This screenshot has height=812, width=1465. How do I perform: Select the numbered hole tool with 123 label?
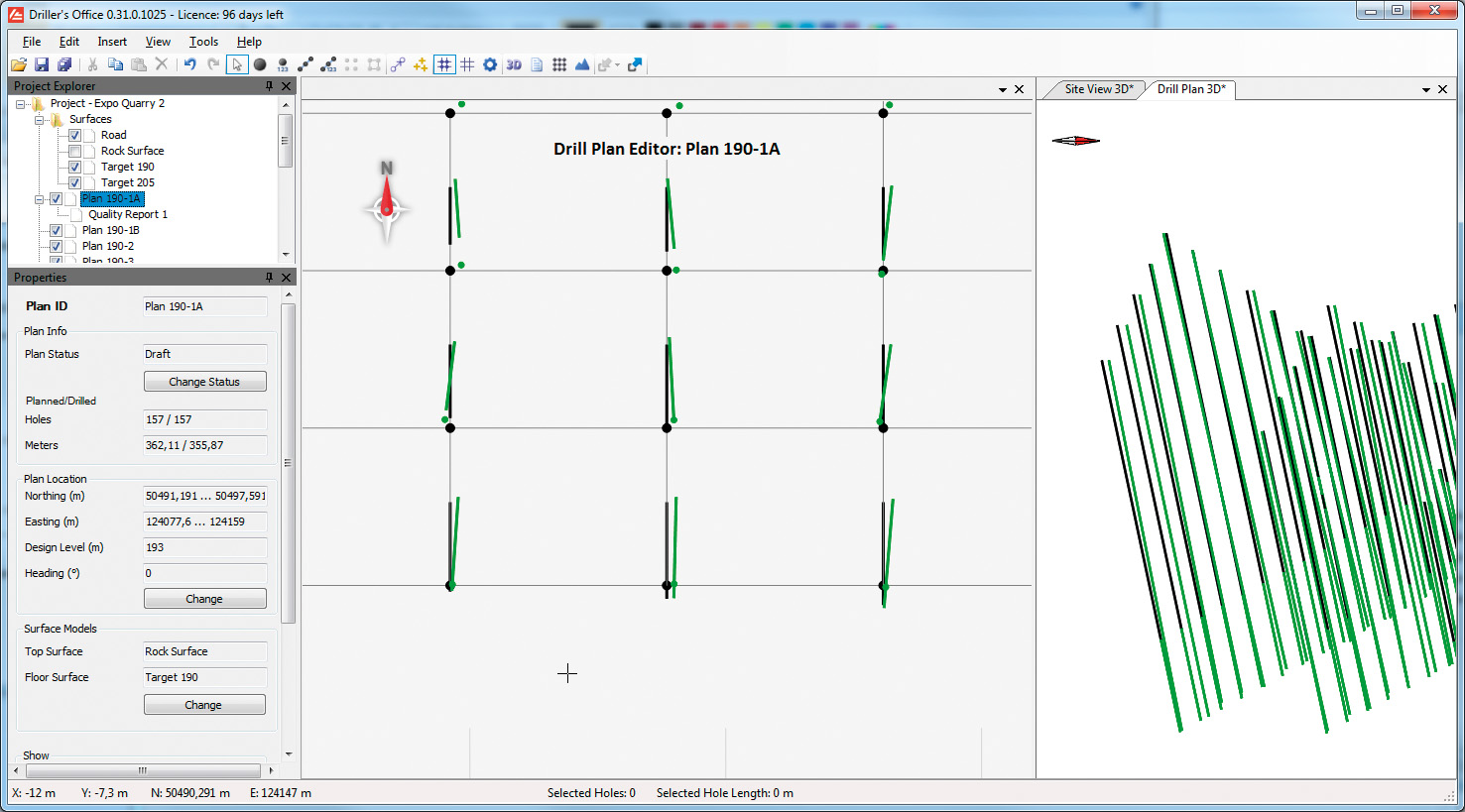(x=282, y=63)
